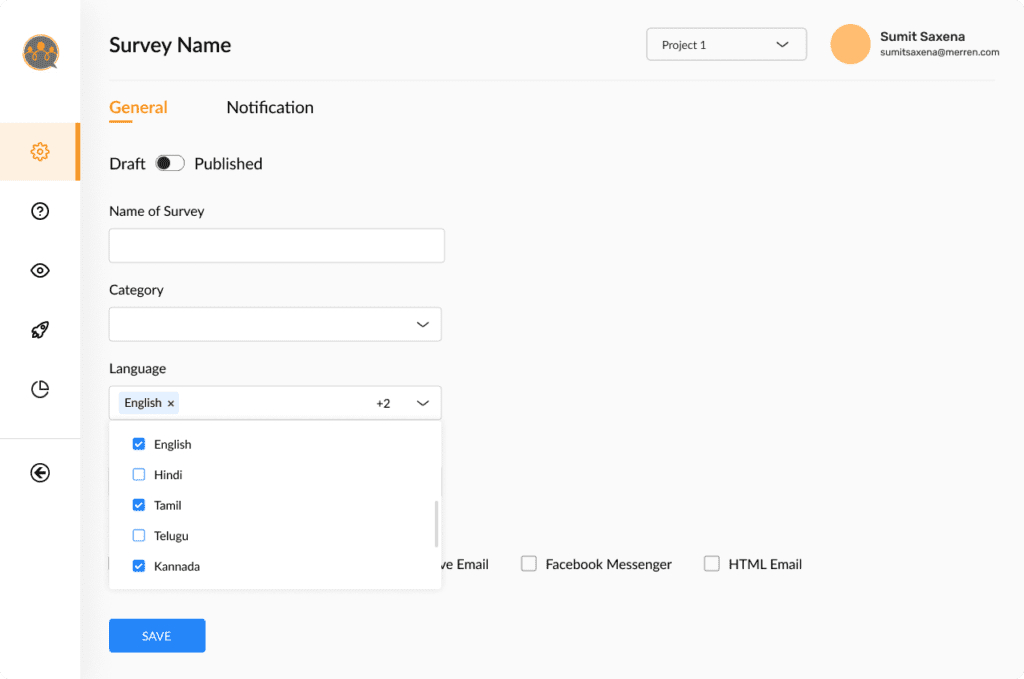The image size is (1024, 679).
Task: Uncheck the Tamil language checkbox
Action: click(x=138, y=505)
